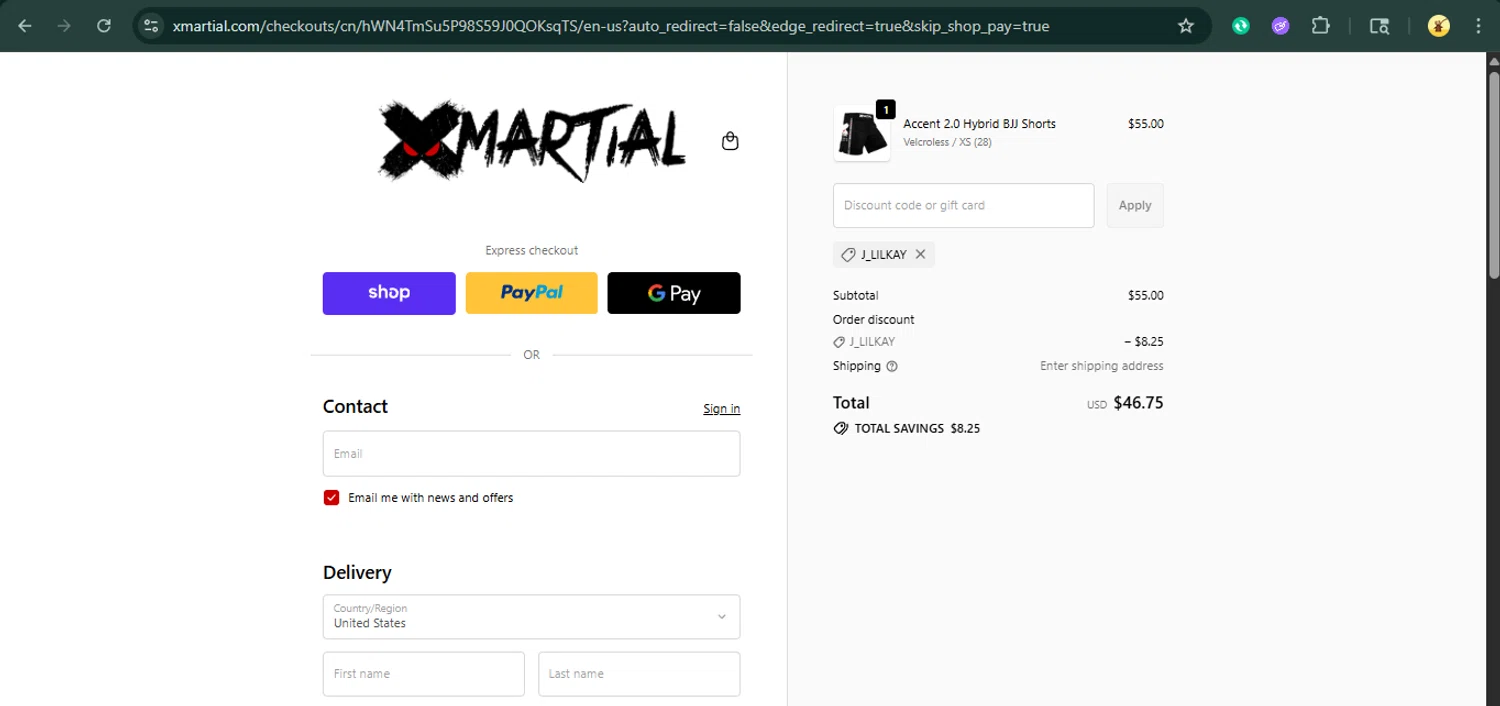Click the browser address bar URL
The width and height of the screenshot is (1500, 706).
pyautogui.click(x=611, y=26)
